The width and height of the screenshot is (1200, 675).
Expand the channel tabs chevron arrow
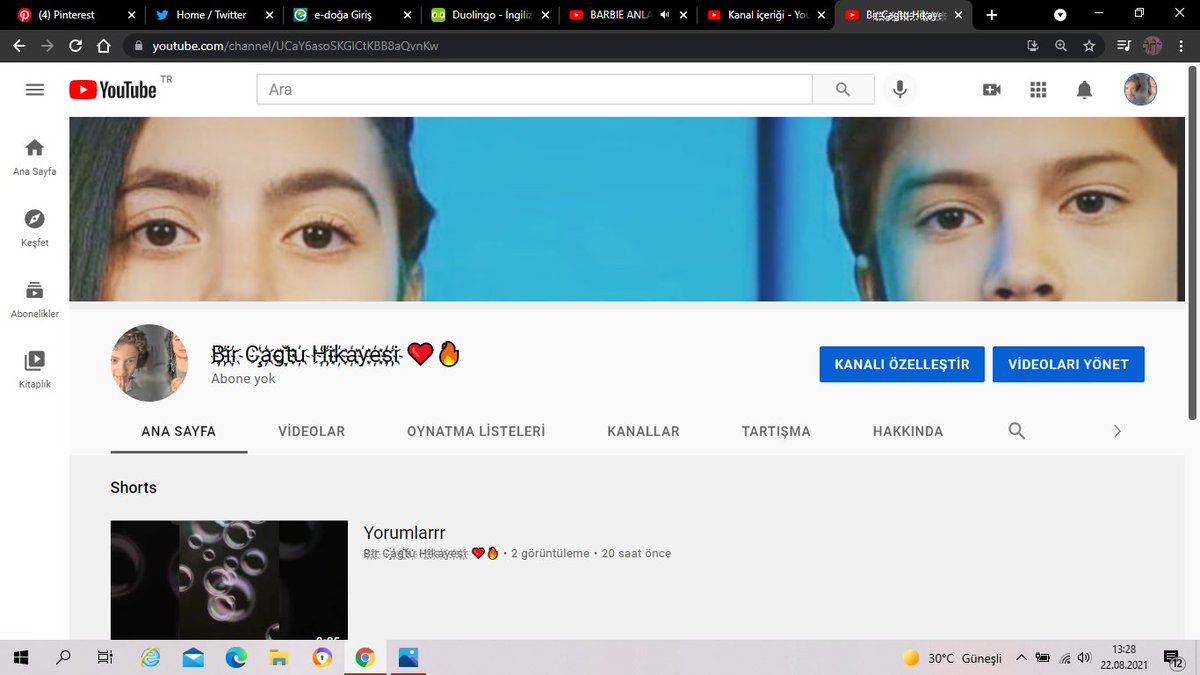pyautogui.click(x=1117, y=430)
